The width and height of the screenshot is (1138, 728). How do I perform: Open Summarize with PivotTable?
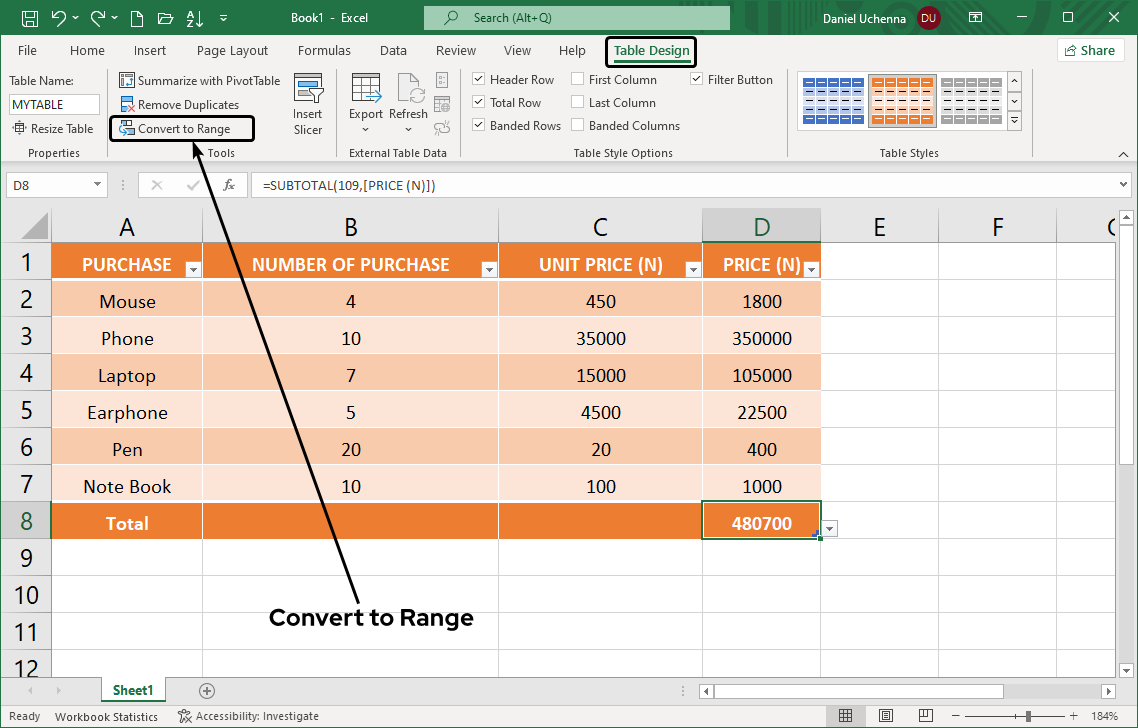click(x=199, y=80)
